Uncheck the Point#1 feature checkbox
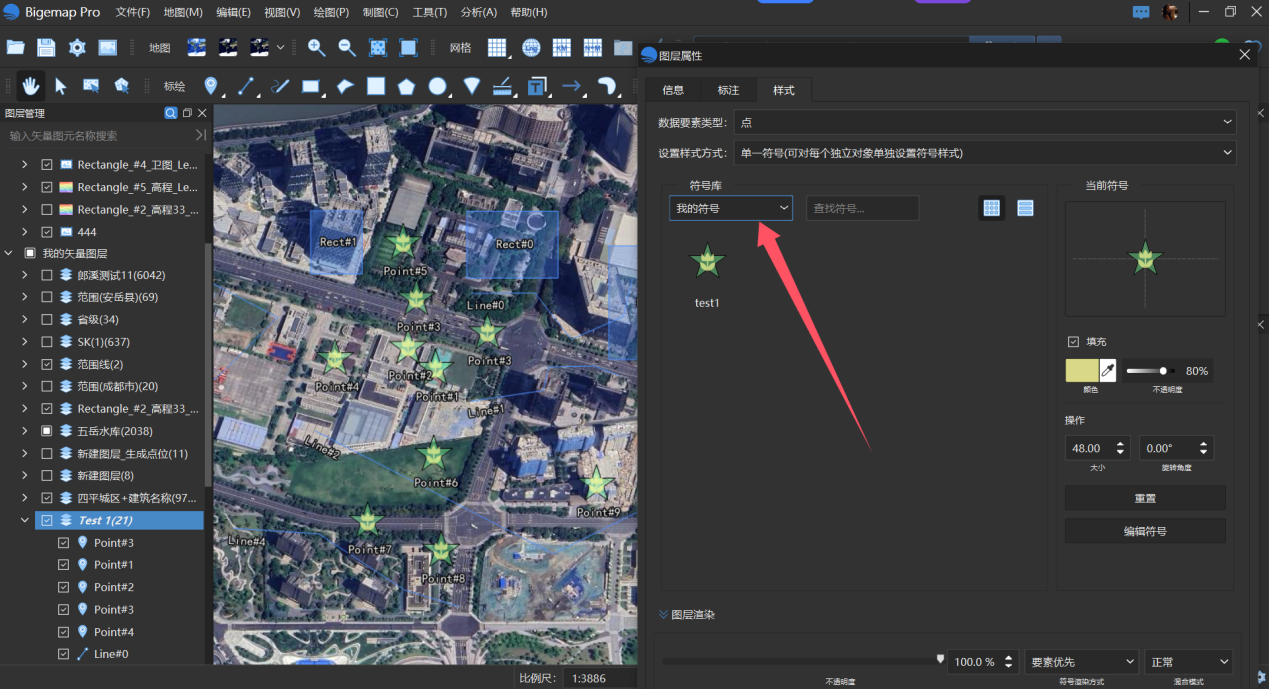 [x=64, y=565]
